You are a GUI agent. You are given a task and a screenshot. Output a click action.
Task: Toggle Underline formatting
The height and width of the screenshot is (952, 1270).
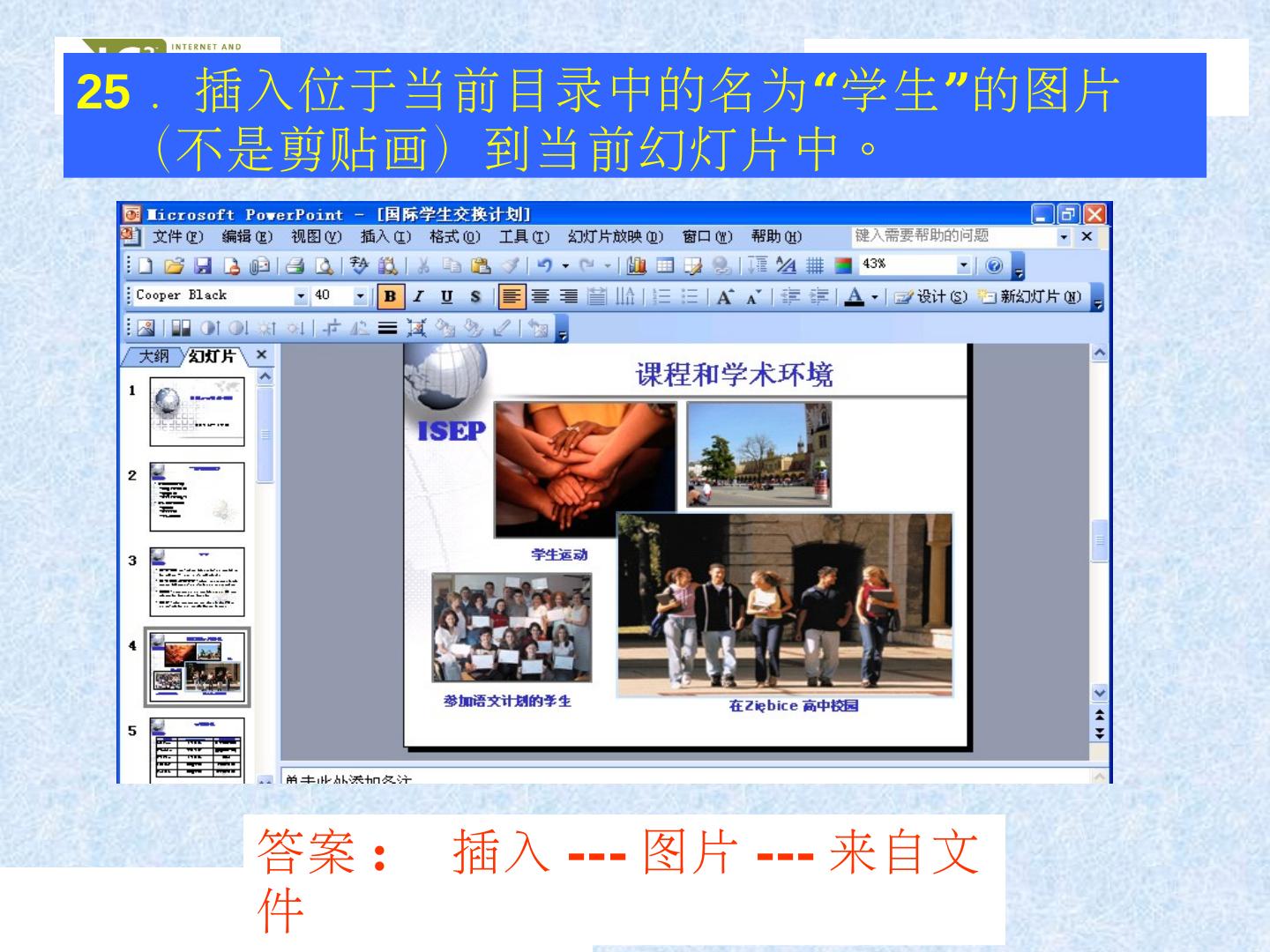point(446,297)
